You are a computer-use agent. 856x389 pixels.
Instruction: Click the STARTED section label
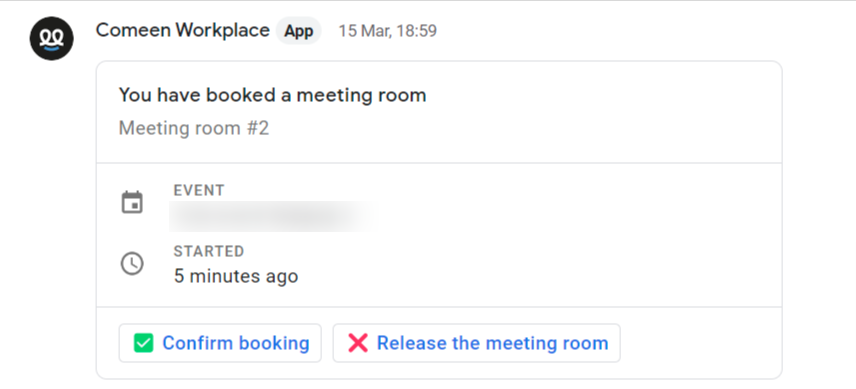pyautogui.click(x=209, y=252)
